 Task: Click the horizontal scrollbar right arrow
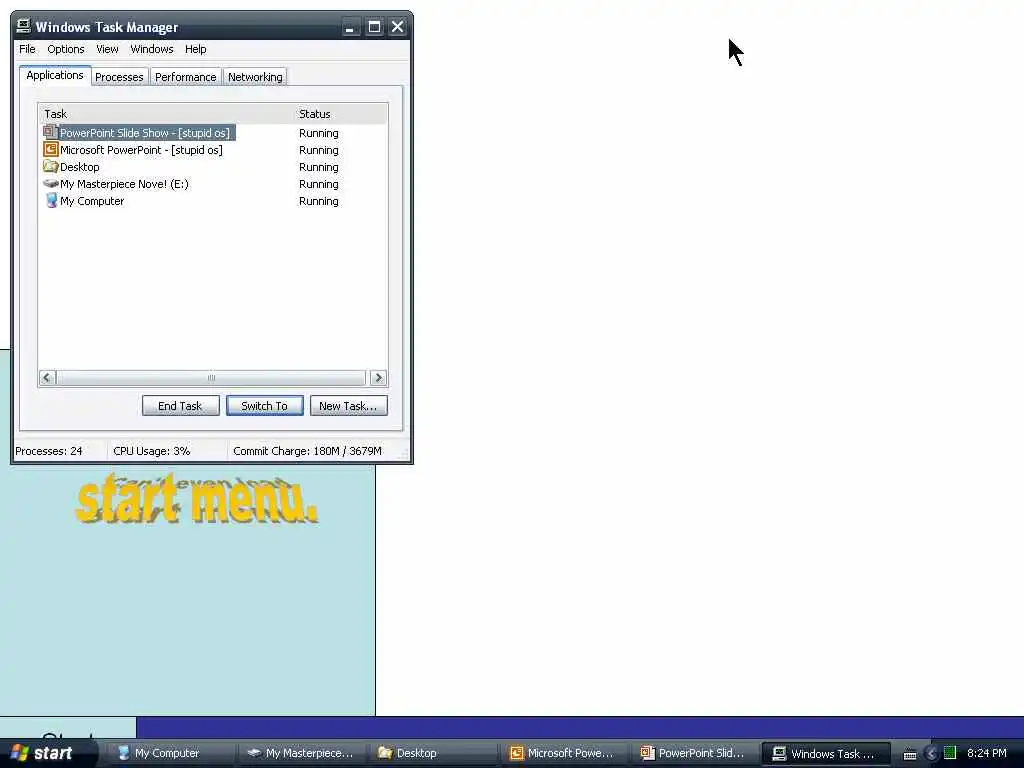coord(378,377)
